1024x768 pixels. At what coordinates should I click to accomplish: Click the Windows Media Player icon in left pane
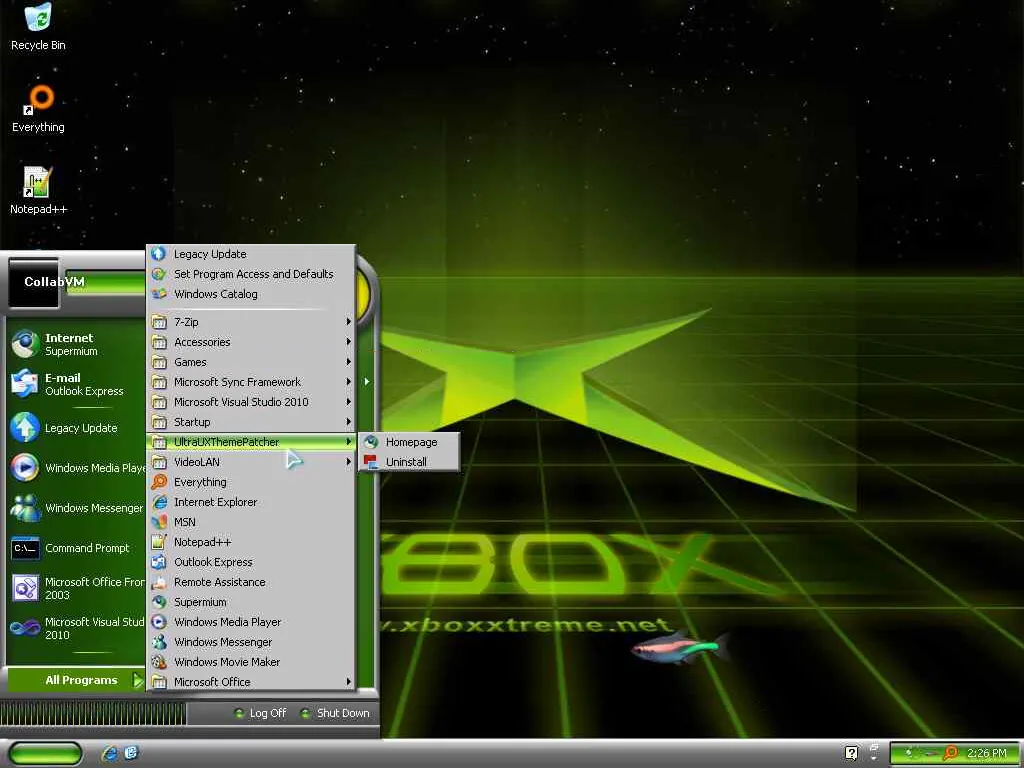tap(25, 468)
